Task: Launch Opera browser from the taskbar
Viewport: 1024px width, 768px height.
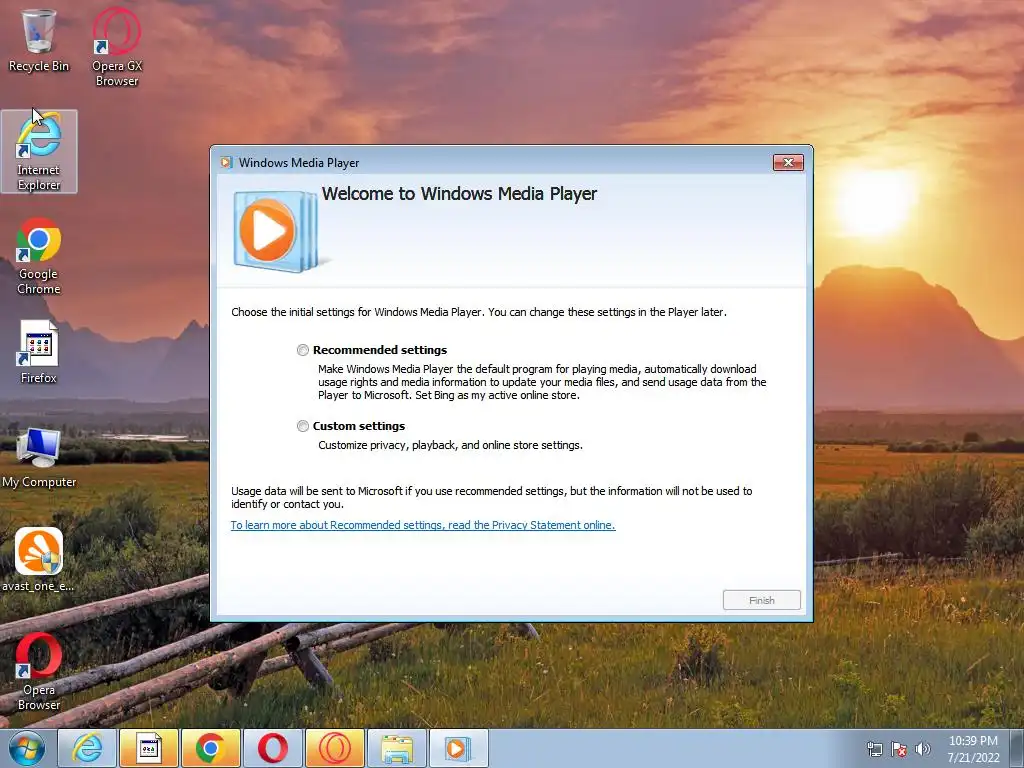Action: [272, 748]
